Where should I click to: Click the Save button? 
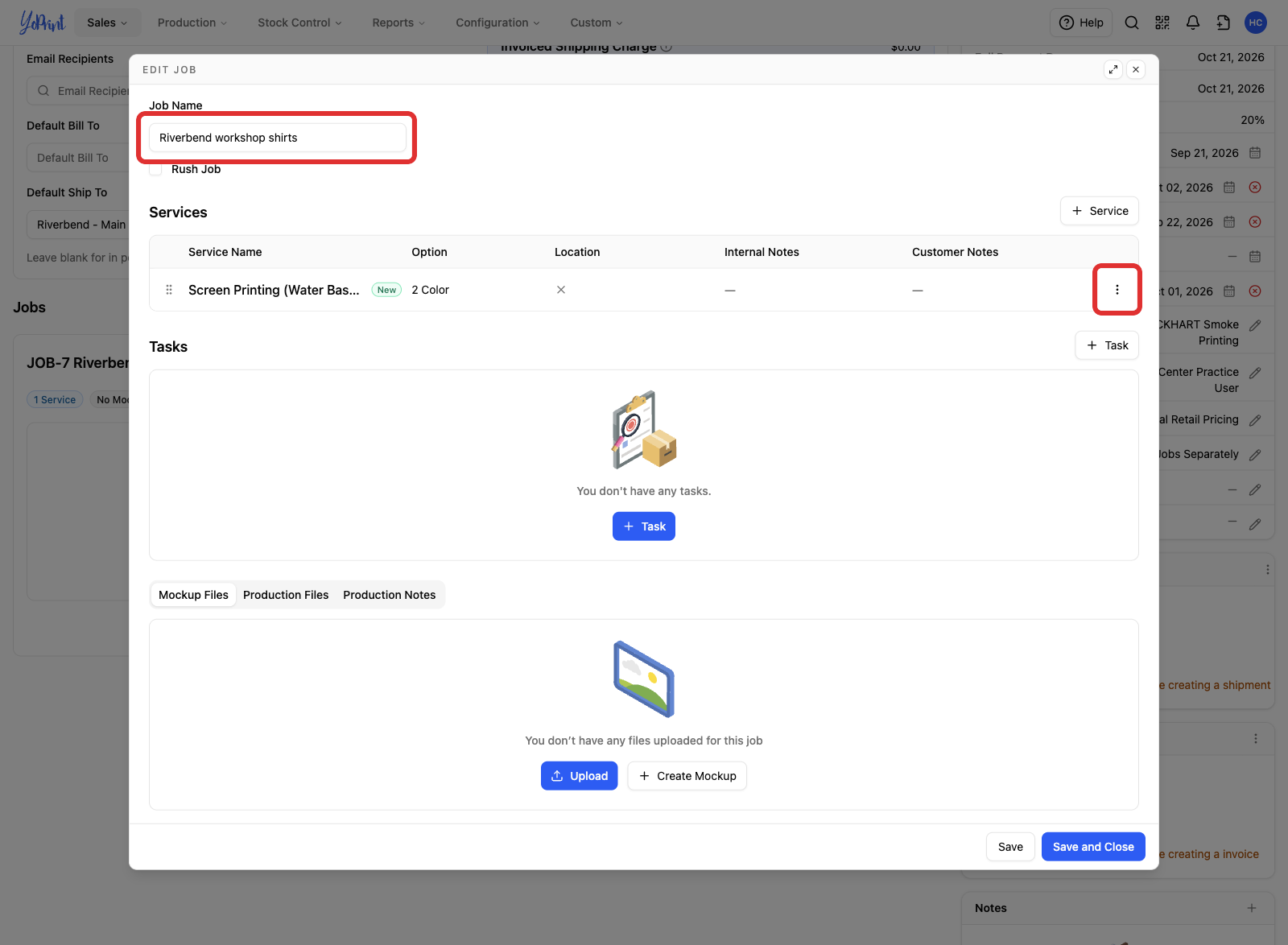click(x=1010, y=847)
